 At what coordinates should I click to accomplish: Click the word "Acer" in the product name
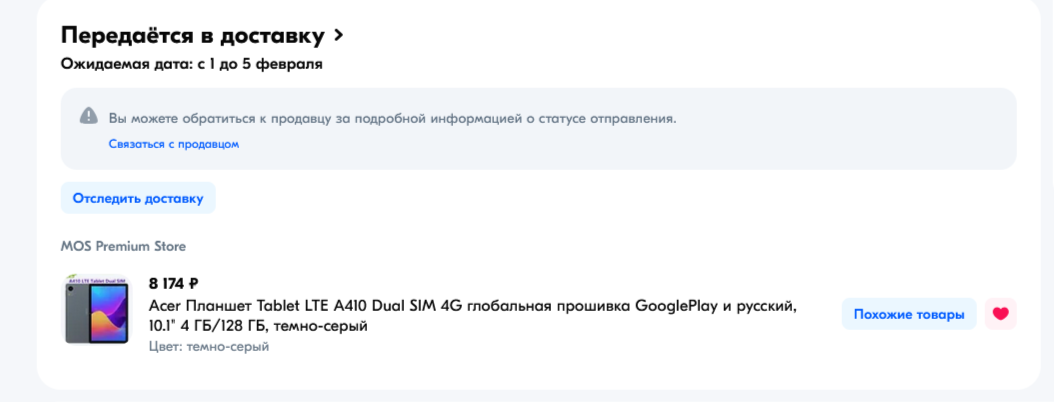(x=165, y=306)
